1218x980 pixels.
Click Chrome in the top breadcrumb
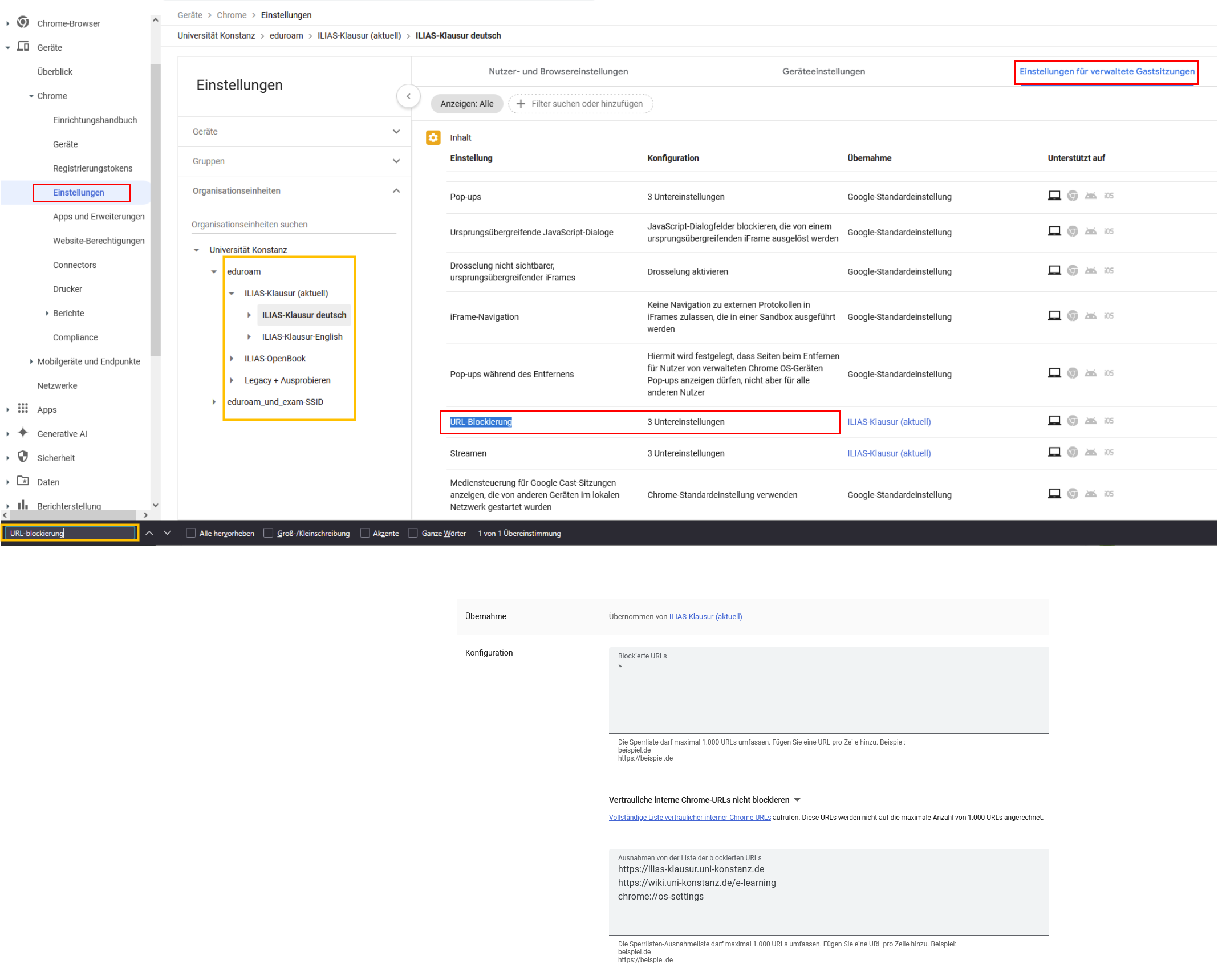tap(232, 15)
